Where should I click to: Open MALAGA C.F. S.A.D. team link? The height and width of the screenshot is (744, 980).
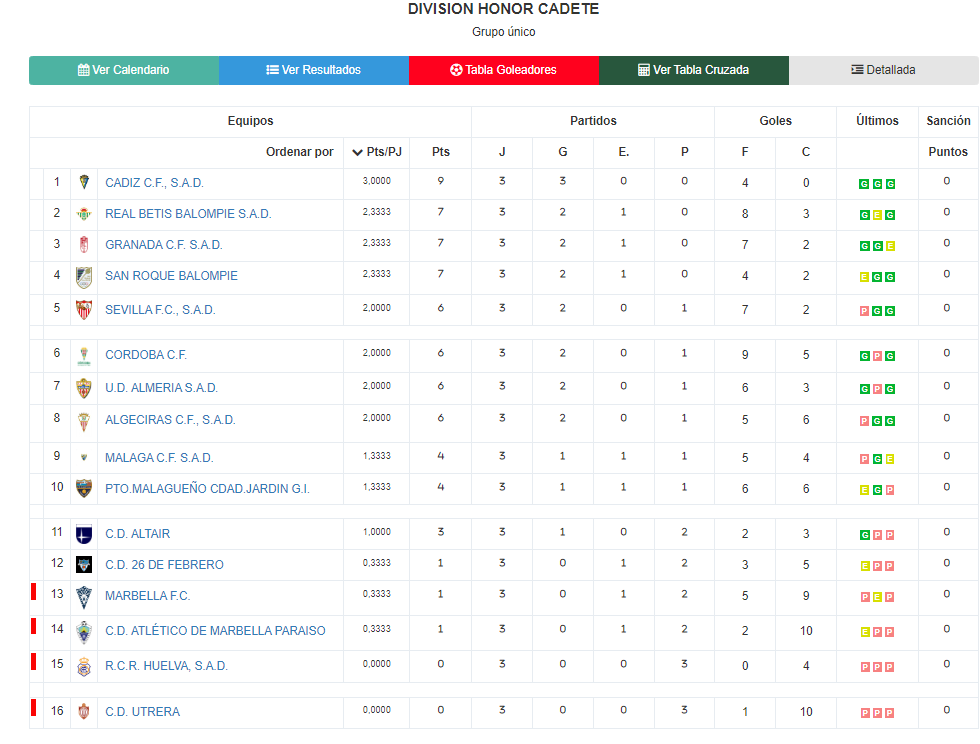coord(159,458)
